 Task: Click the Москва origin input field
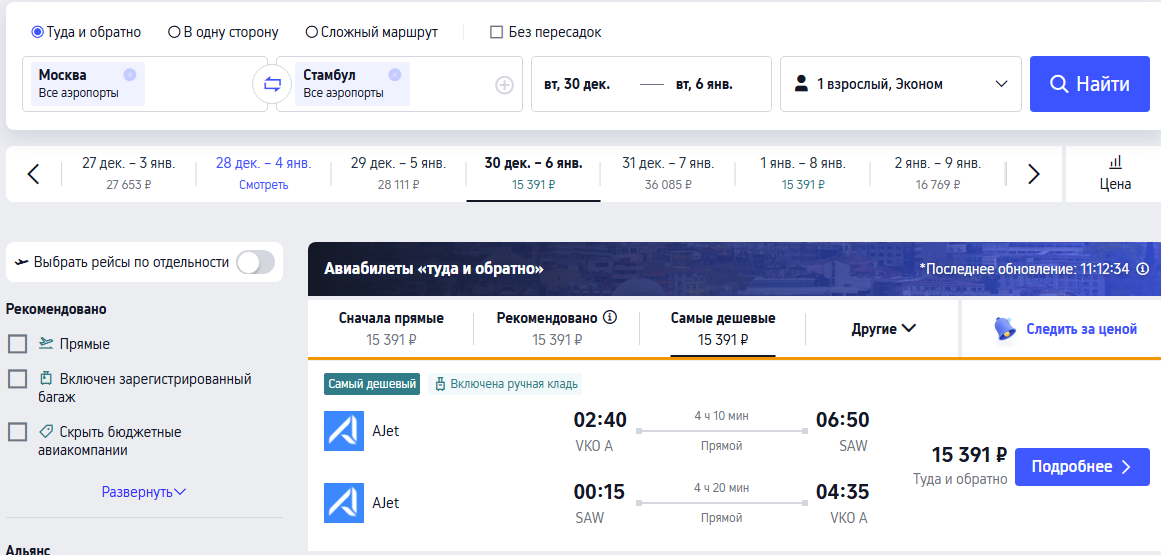(144, 84)
